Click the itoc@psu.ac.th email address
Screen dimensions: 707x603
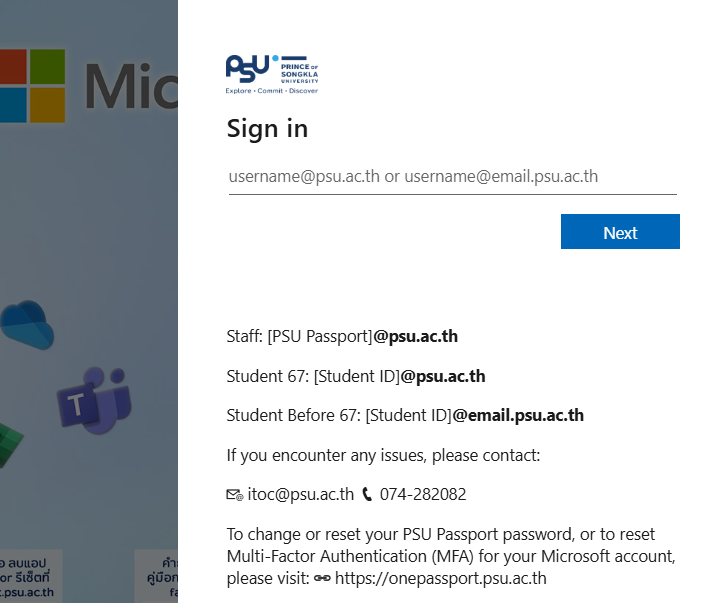[x=300, y=494]
